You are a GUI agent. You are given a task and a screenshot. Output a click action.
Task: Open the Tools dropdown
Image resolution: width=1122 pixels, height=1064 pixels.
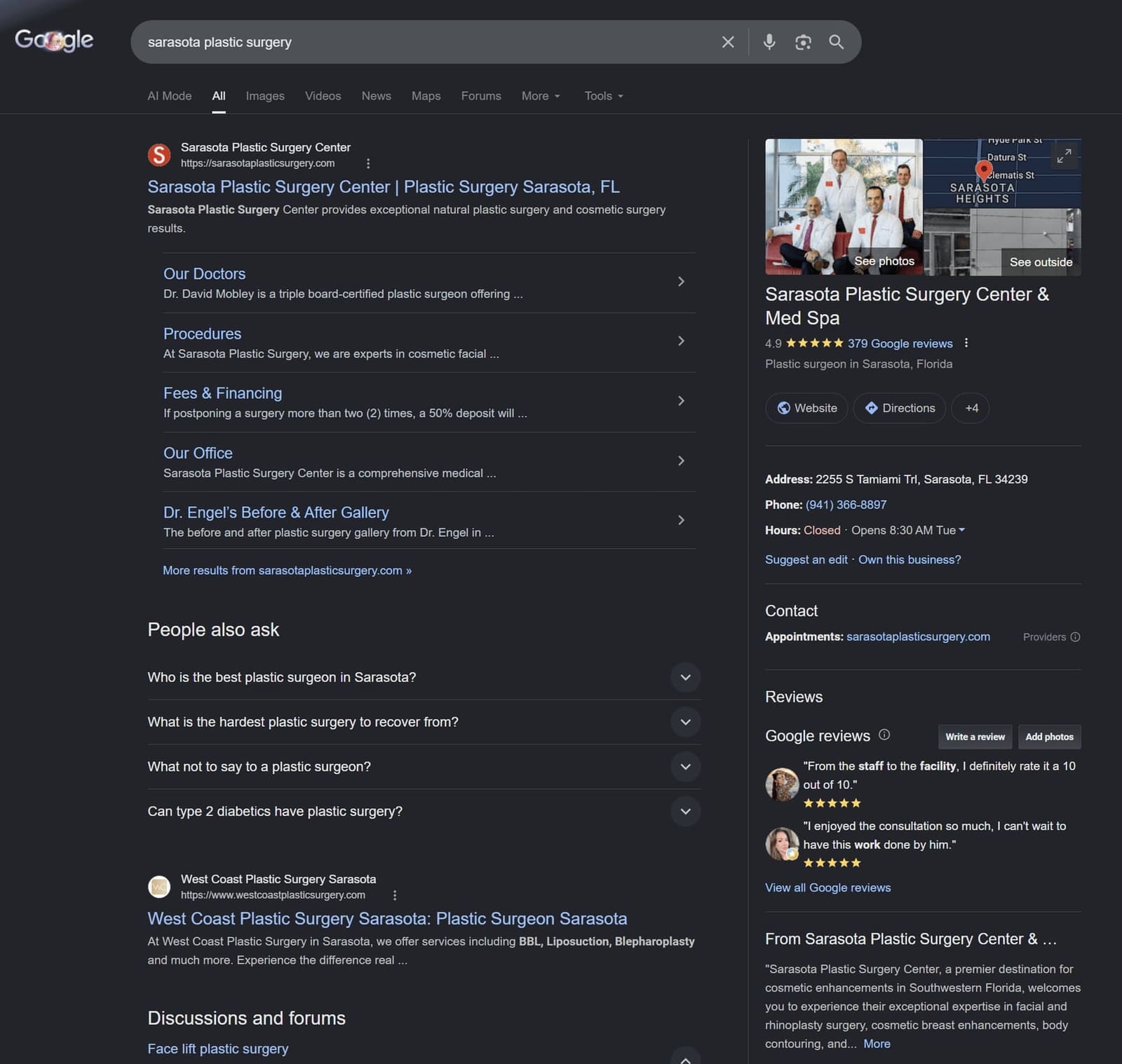click(x=604, y=96)
